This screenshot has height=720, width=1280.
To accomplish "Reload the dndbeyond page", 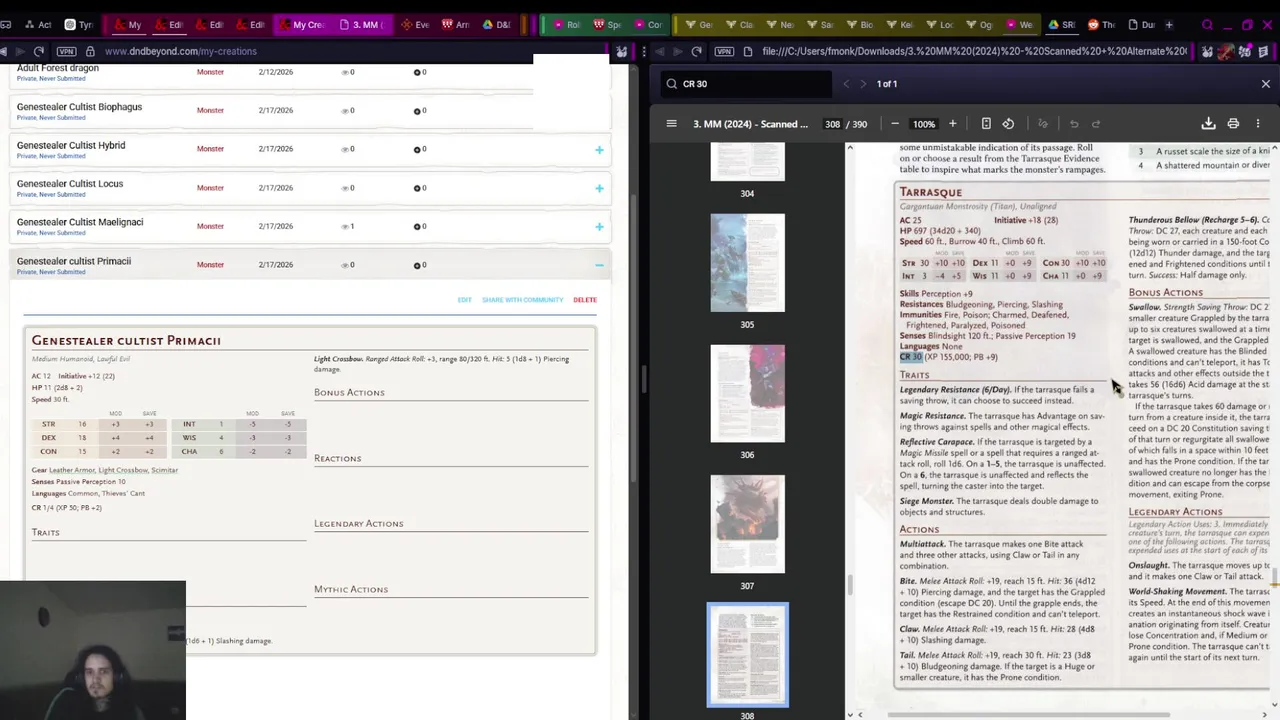I will click(39, 51).
